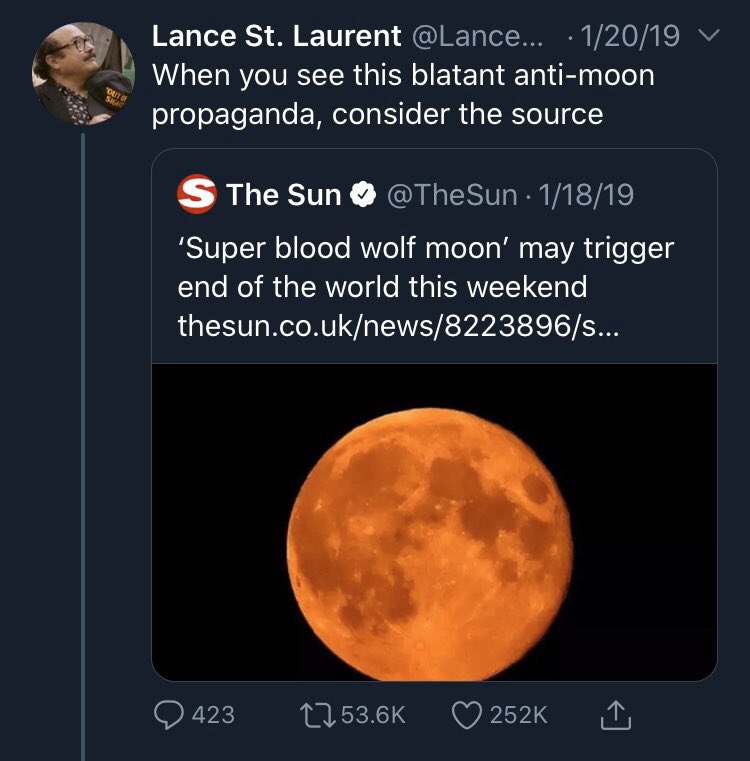Click The Sun verified badge
Image resolution: width=750 pixels, height=761 pixels.
[x=362, y=195]
